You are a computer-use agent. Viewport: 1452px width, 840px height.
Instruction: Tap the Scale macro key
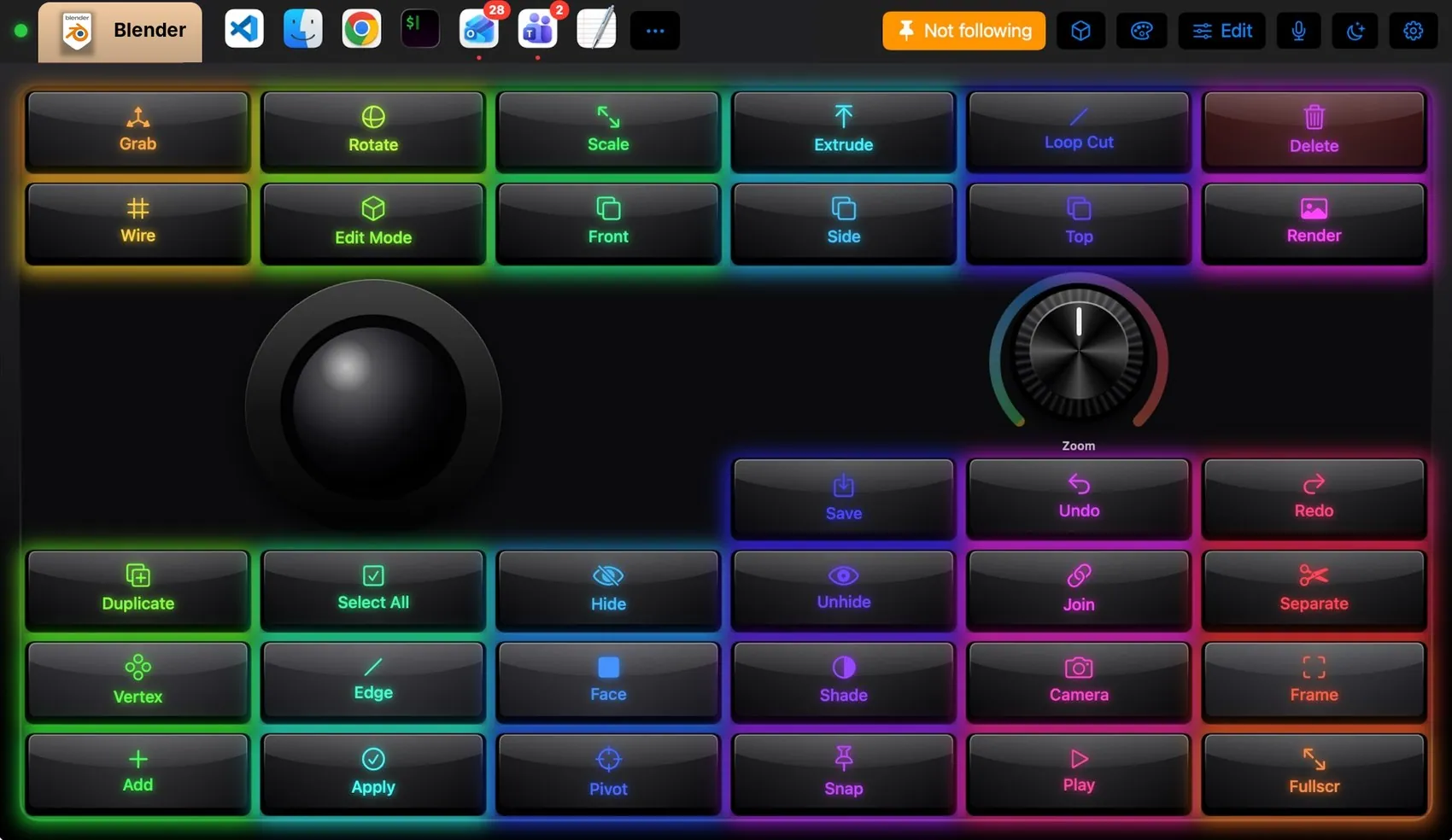point(608,131)
